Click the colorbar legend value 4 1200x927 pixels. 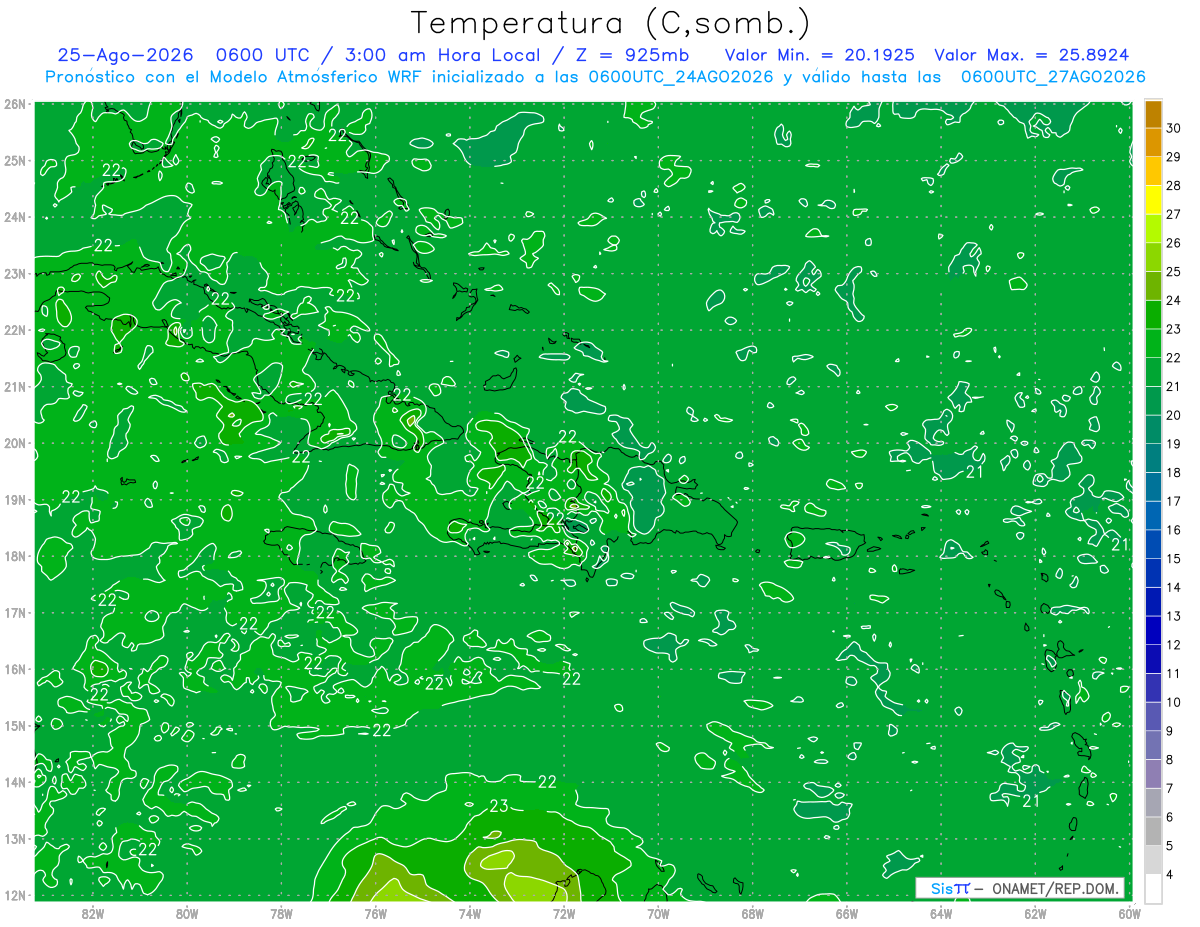1170,875
